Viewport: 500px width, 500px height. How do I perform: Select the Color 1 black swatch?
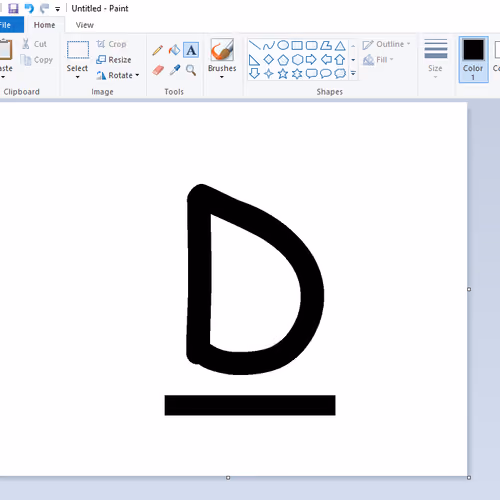[x=473, y=59]
